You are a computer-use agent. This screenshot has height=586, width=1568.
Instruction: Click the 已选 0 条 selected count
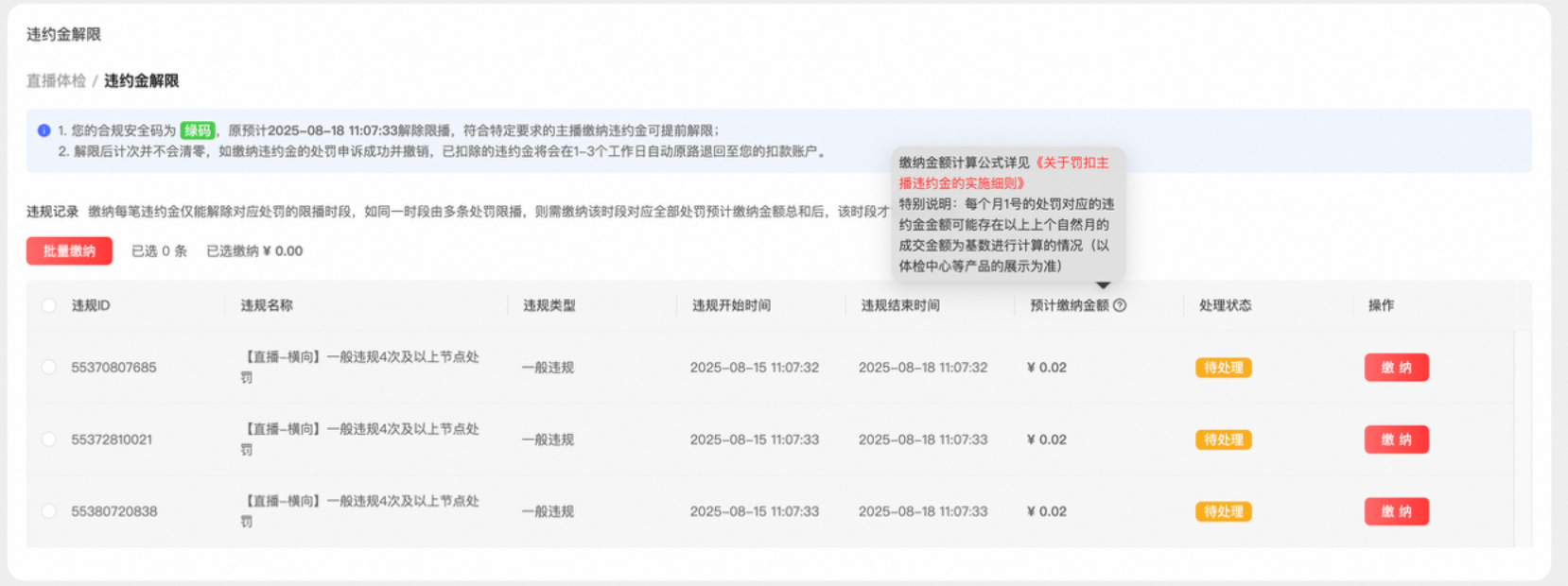tap(159, 250)
